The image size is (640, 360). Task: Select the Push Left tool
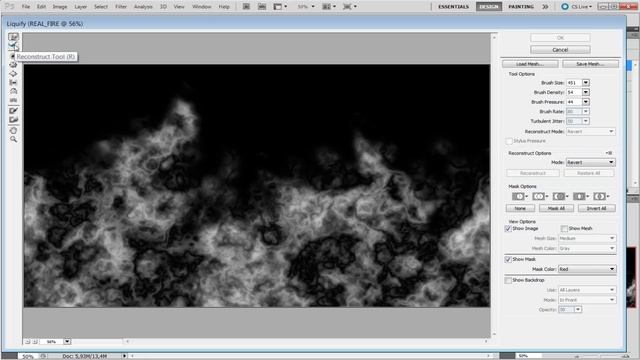point(13,82)
